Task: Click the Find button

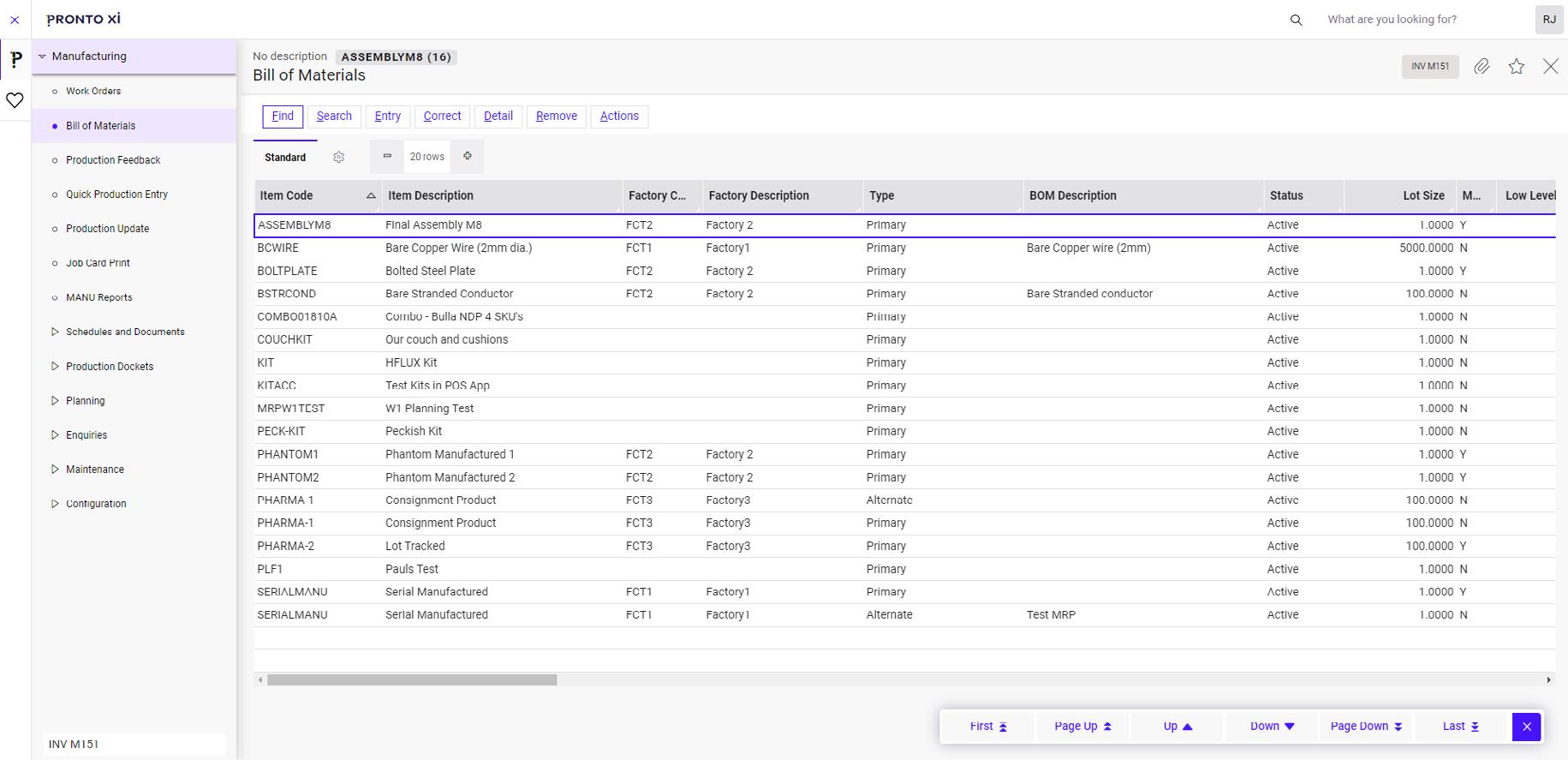Action: (283, 117)
